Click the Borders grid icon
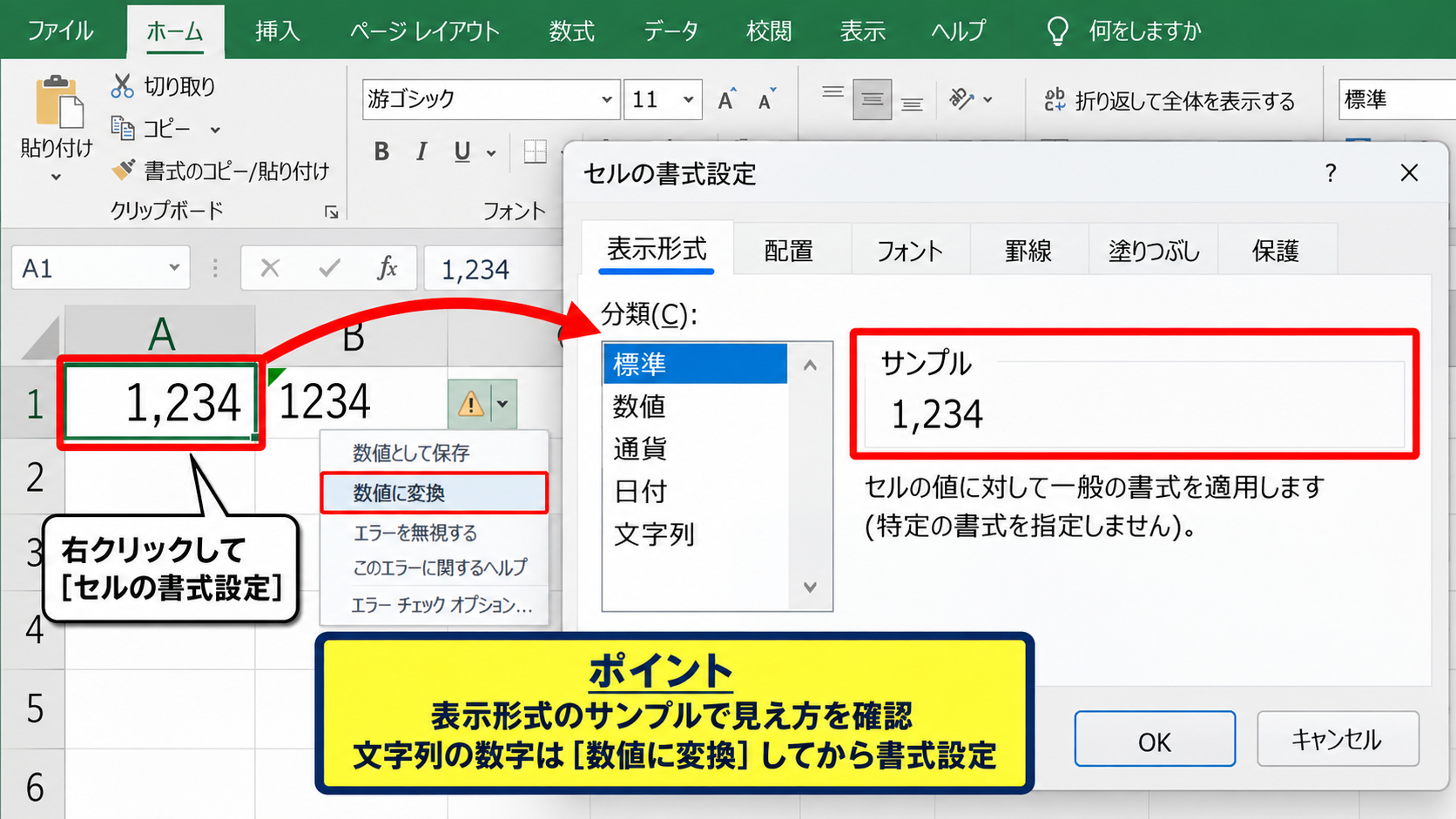 click(536, 151)
